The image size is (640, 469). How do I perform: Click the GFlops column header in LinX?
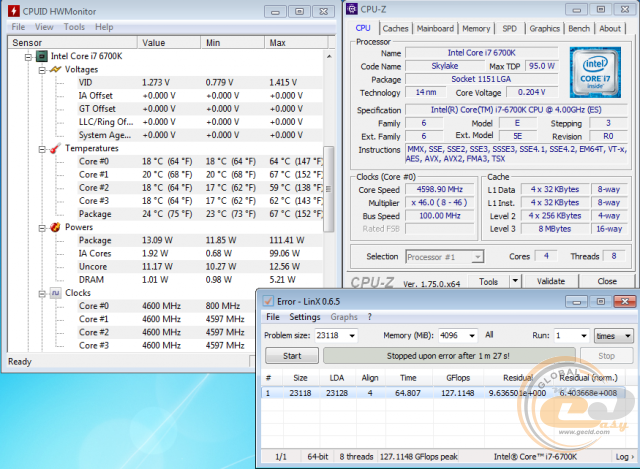pyautogui.click(x=458, y=378)
